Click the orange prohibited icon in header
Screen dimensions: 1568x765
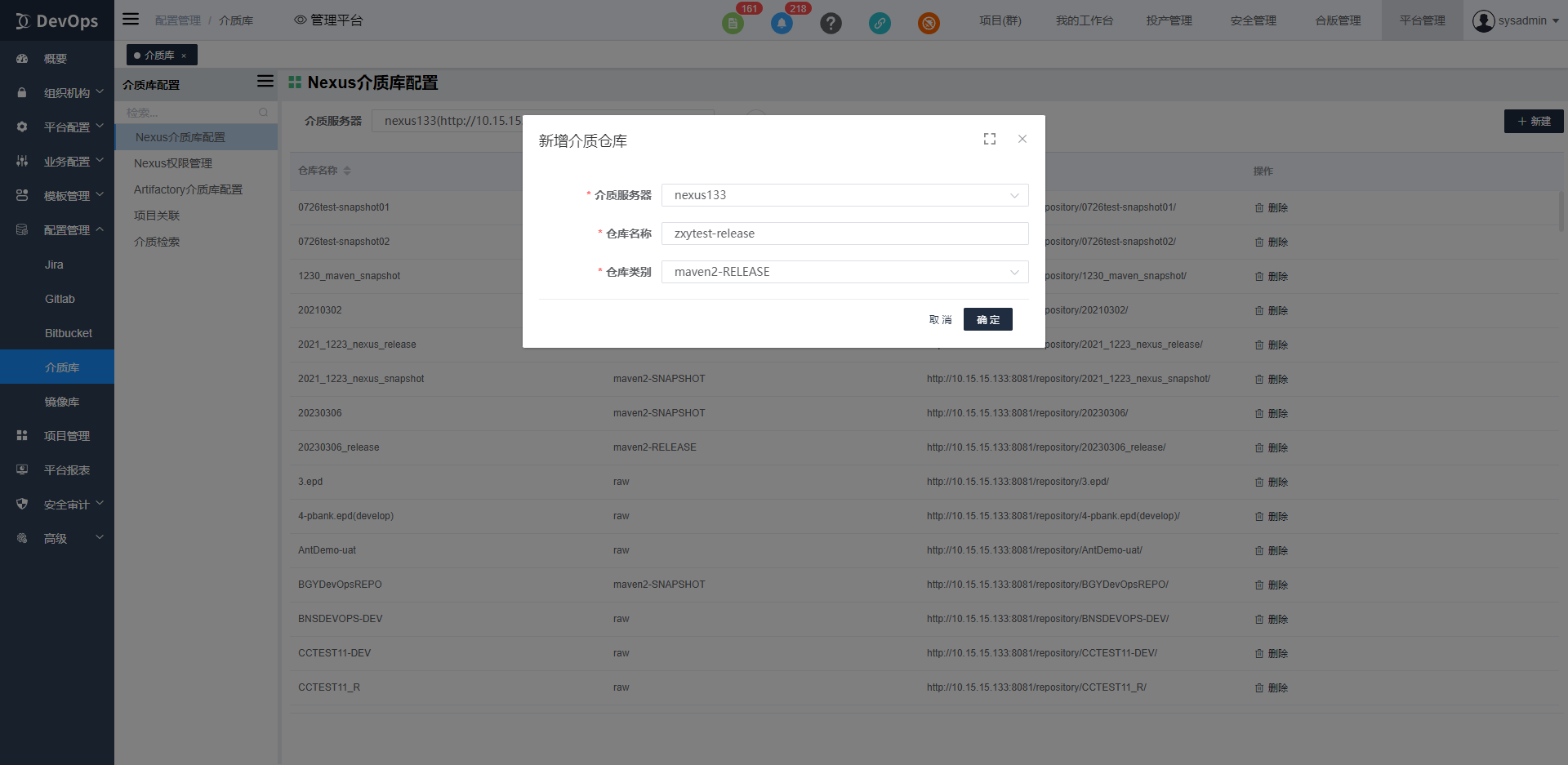[x=929, y=23]
